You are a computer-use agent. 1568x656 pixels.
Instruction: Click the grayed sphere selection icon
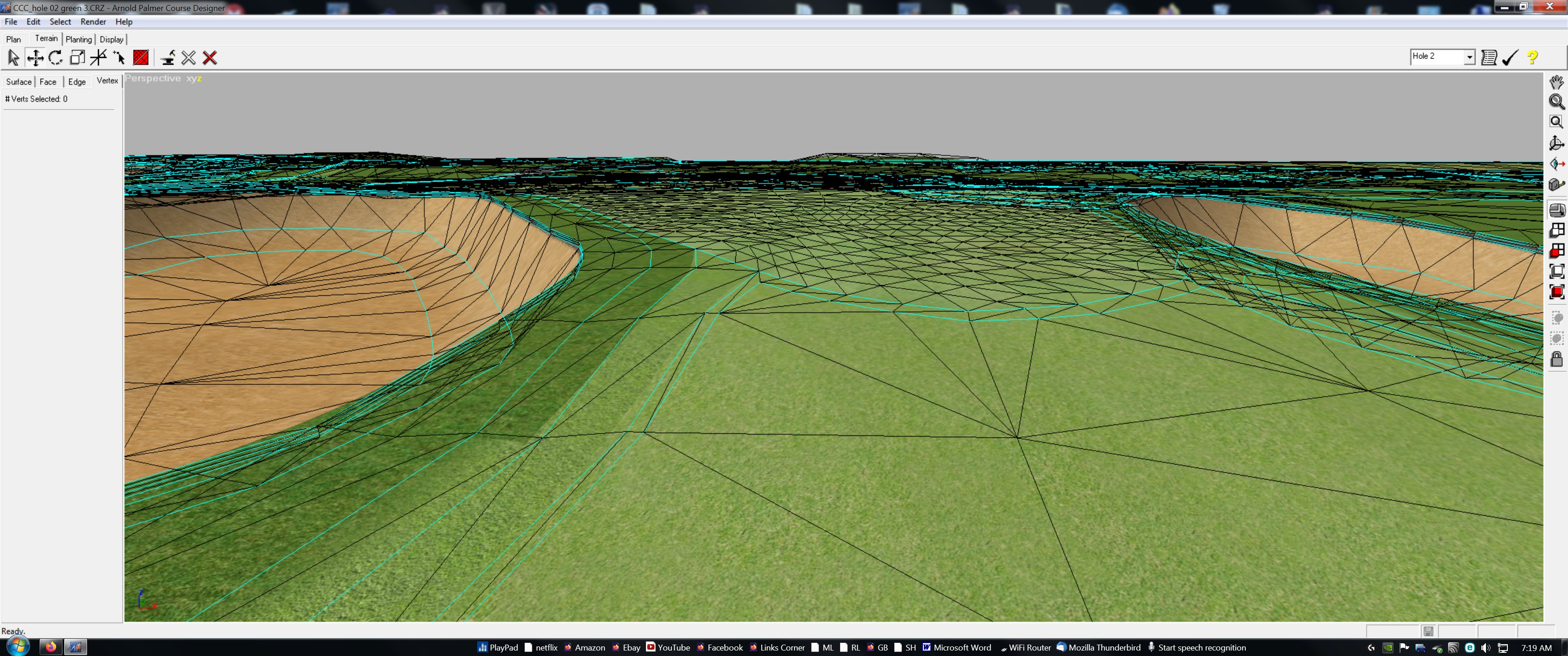click(1557, 318)
